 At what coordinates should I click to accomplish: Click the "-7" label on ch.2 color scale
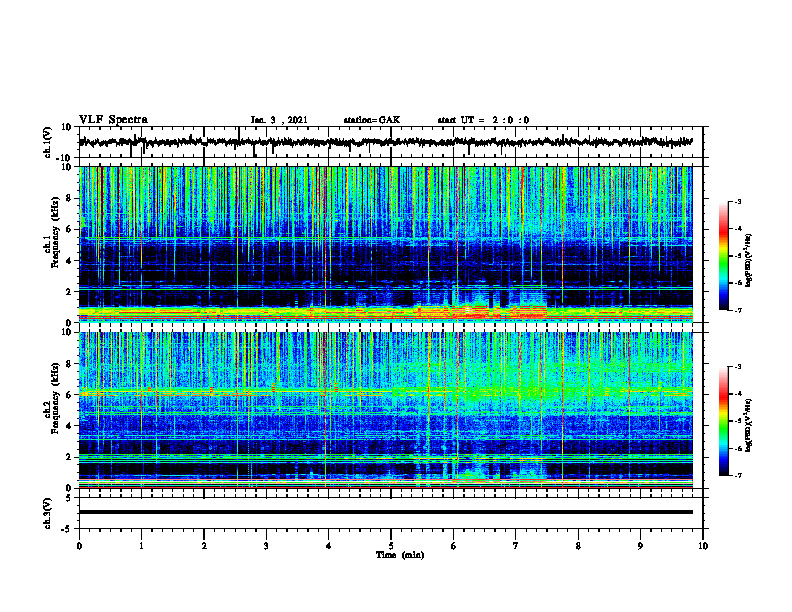click(x=737, y=476)
